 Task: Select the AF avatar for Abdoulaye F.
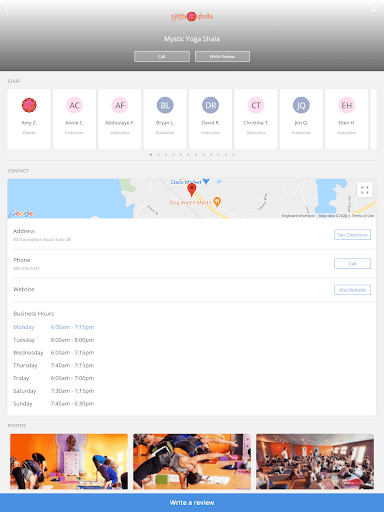pos(120,105)
